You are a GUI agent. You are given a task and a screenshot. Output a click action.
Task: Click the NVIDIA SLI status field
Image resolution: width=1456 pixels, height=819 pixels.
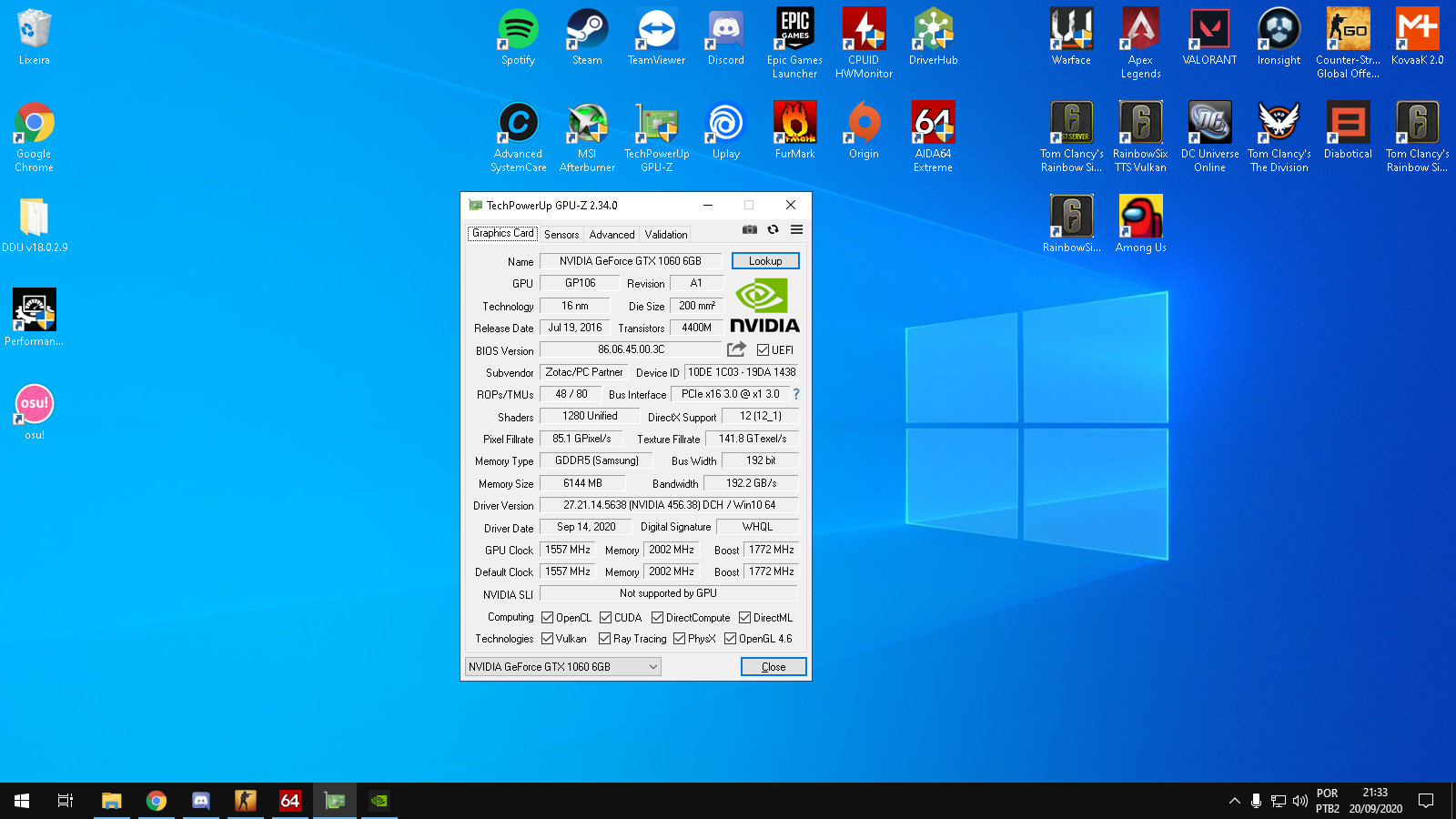pyautogui.click(x=669, y=593)
